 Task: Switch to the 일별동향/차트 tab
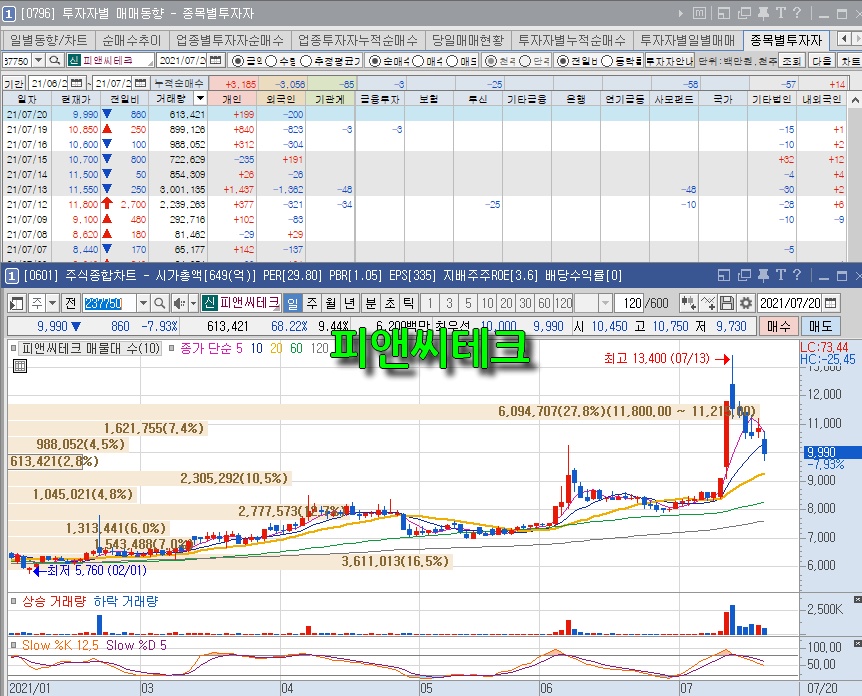click(x=48, y=40)
